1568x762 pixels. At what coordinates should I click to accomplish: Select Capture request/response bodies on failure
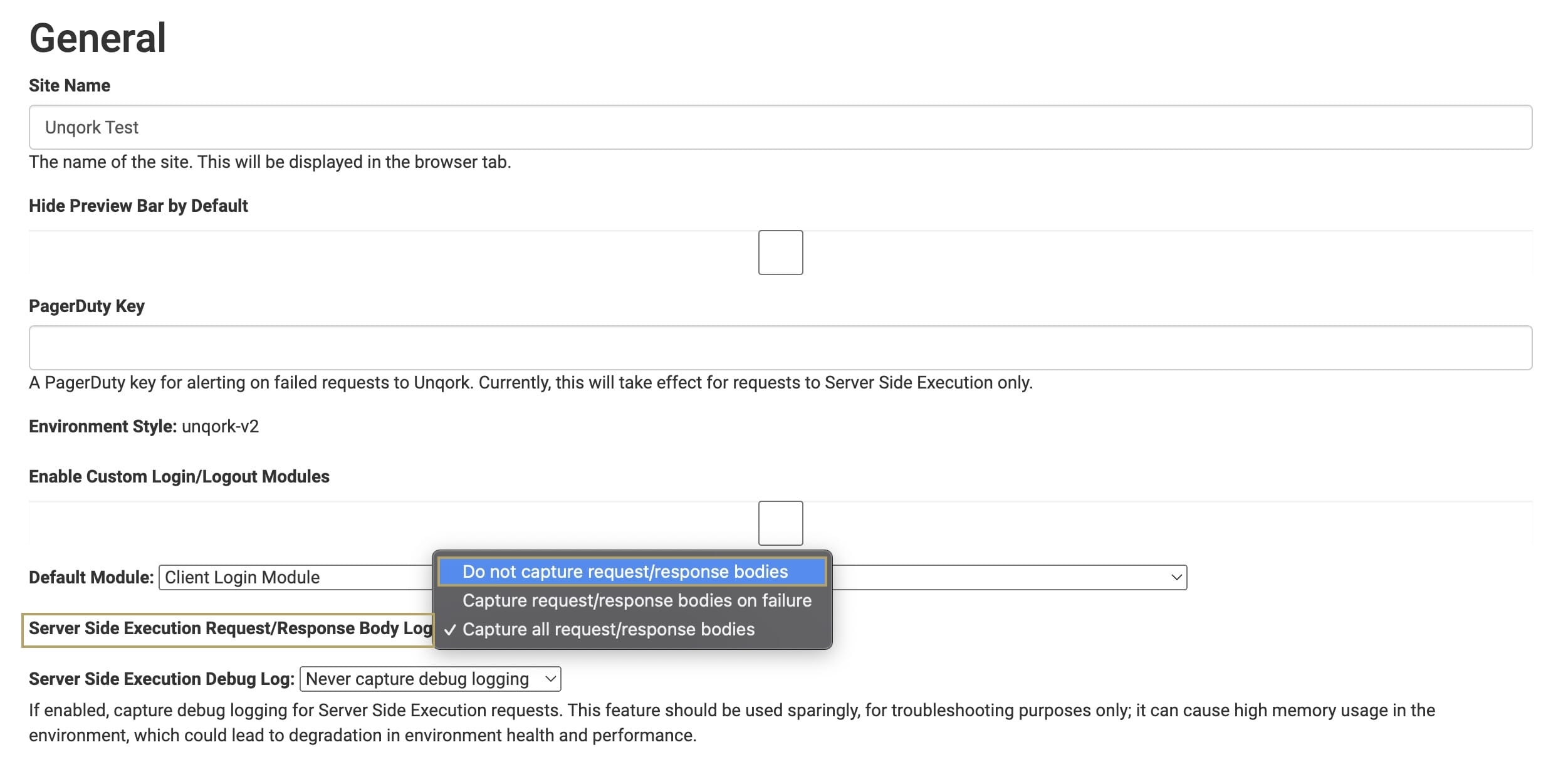[x=632, y=600]
